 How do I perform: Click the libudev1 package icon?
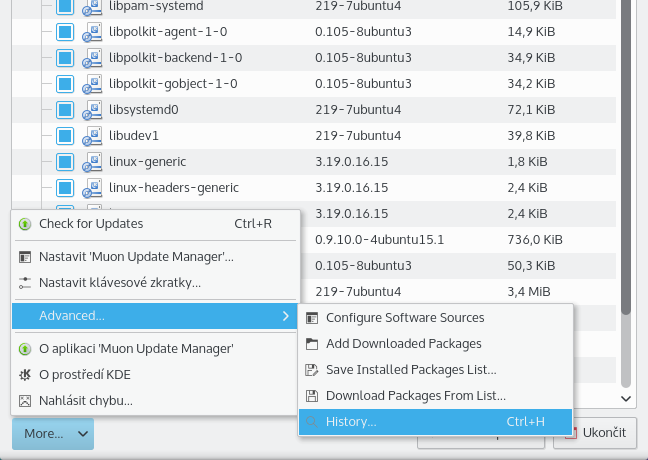pos(92,136)
